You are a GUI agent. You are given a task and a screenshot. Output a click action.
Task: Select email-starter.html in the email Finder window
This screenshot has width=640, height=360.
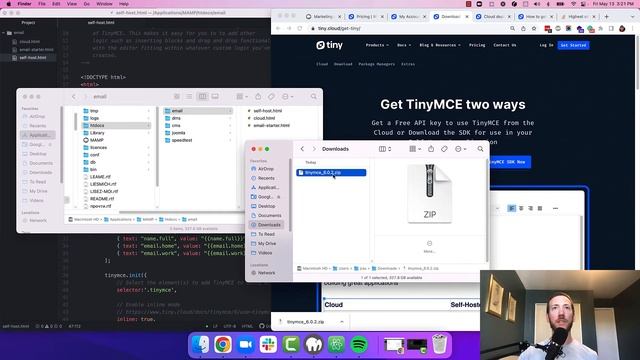pyautogui.click(x=271, y=126)
